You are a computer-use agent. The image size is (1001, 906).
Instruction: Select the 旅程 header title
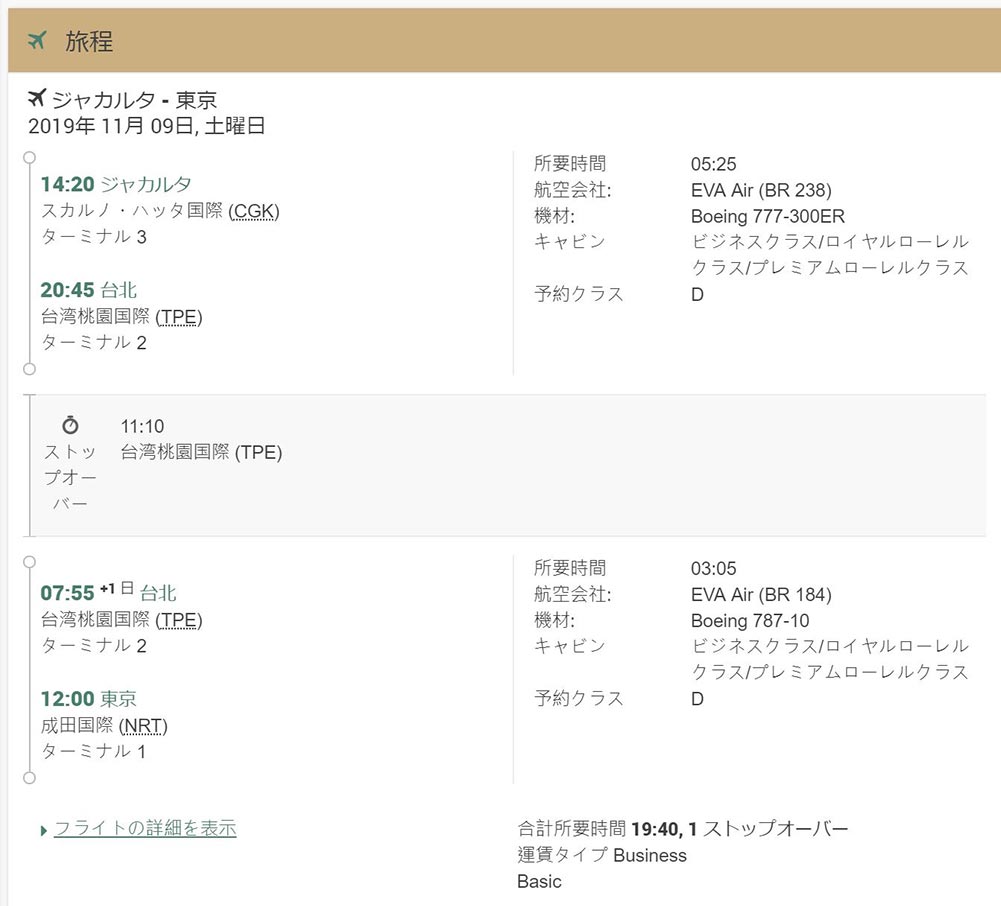[89, 42]
